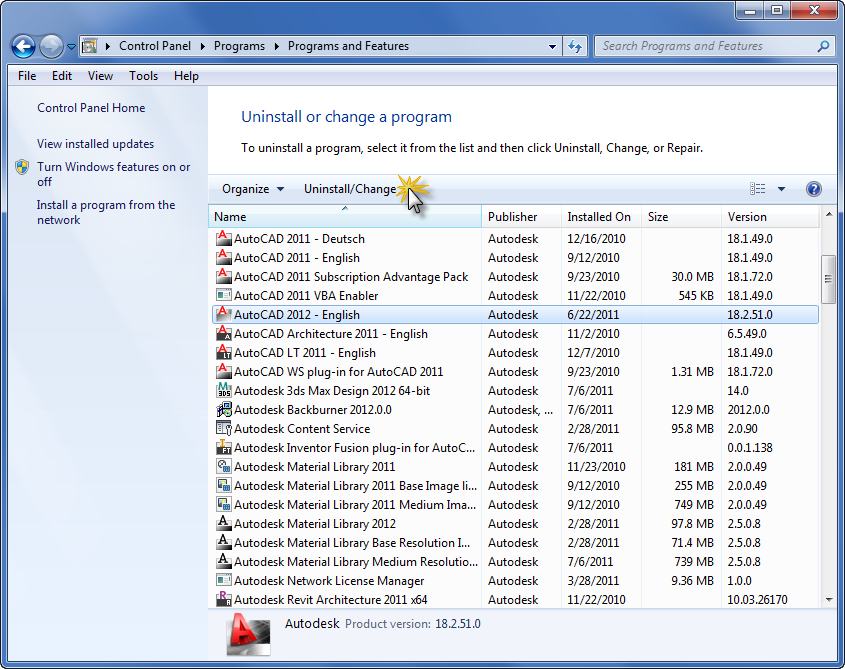Click Autodesk Inventor Fusion plug-in icon
This screenshot has height=669, width=845.
coord(224,447)
